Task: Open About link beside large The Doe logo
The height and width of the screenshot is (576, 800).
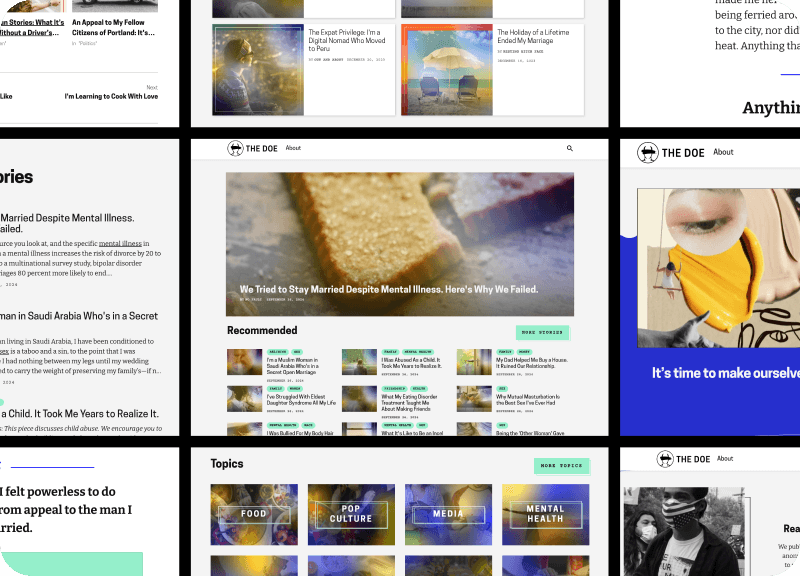Action: pyautogui.click(x=723, y=152)
